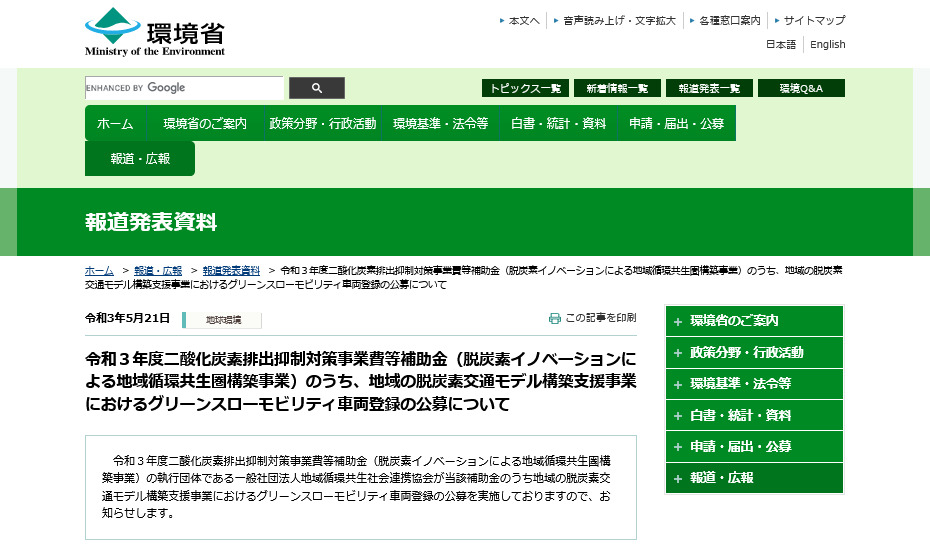Open the 環境Q&A button
The image size is (930, 556).
tap(801, 88)
